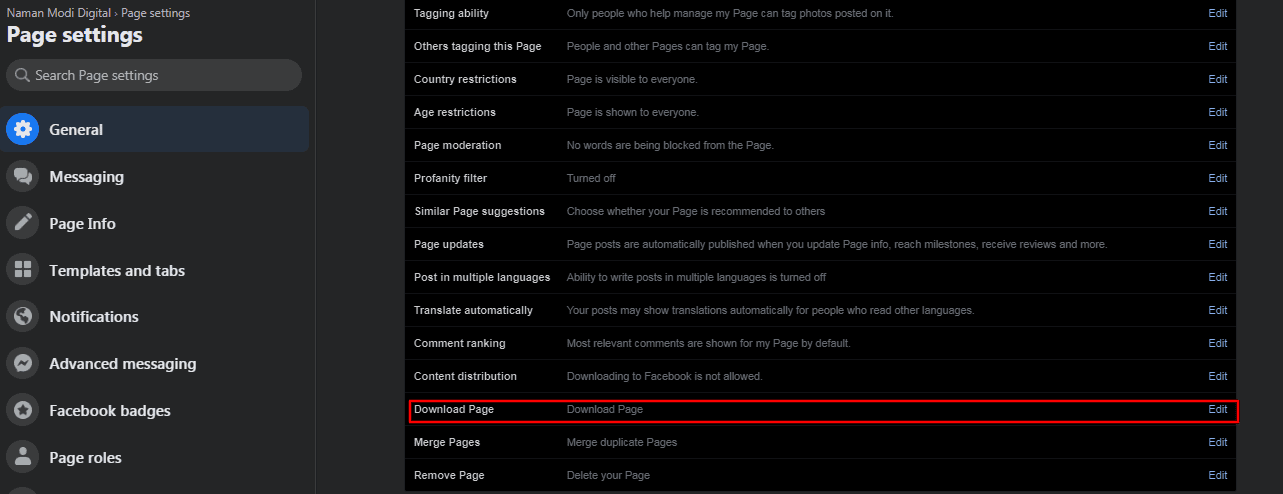The height and width of the screenshot is (494, 1283).
Task: Edit the Page moderation setting
Action: point(1217,145)
